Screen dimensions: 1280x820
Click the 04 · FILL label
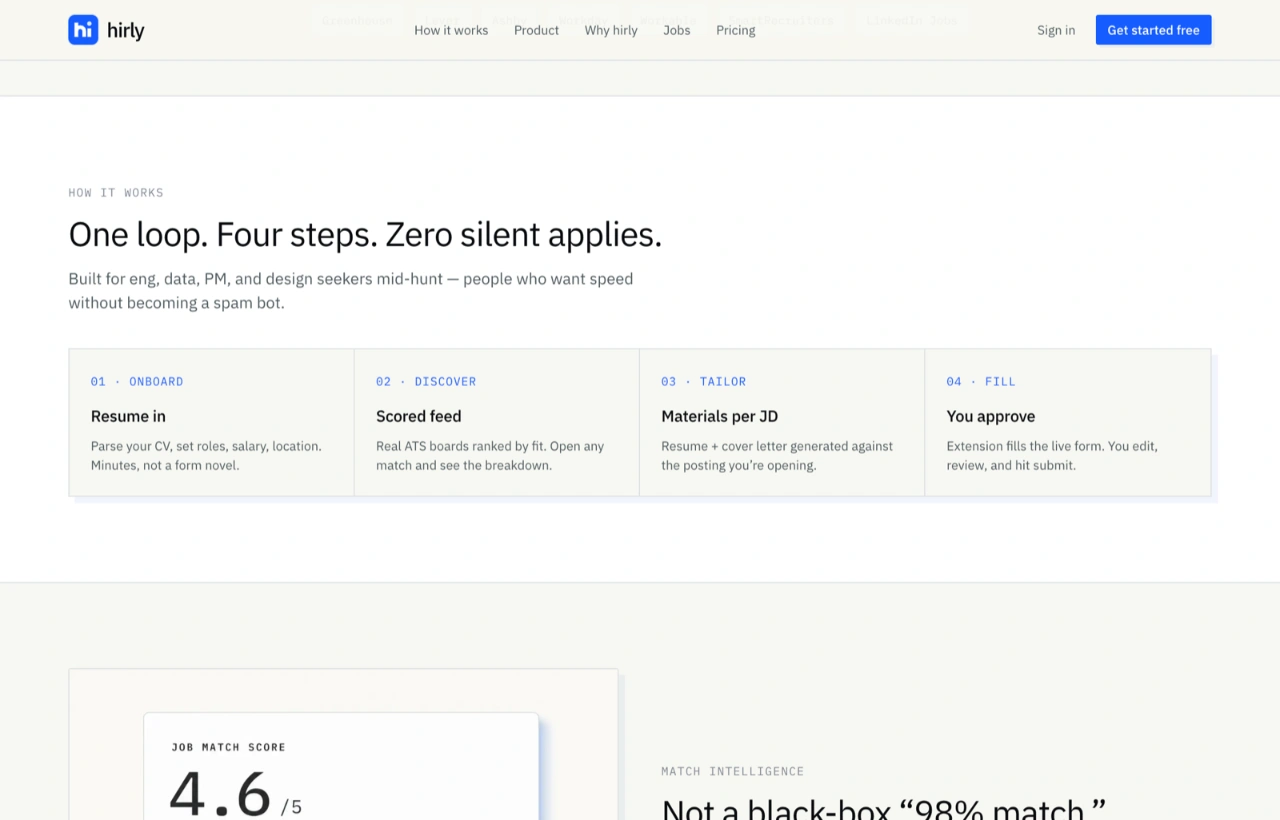coord(981,381)
